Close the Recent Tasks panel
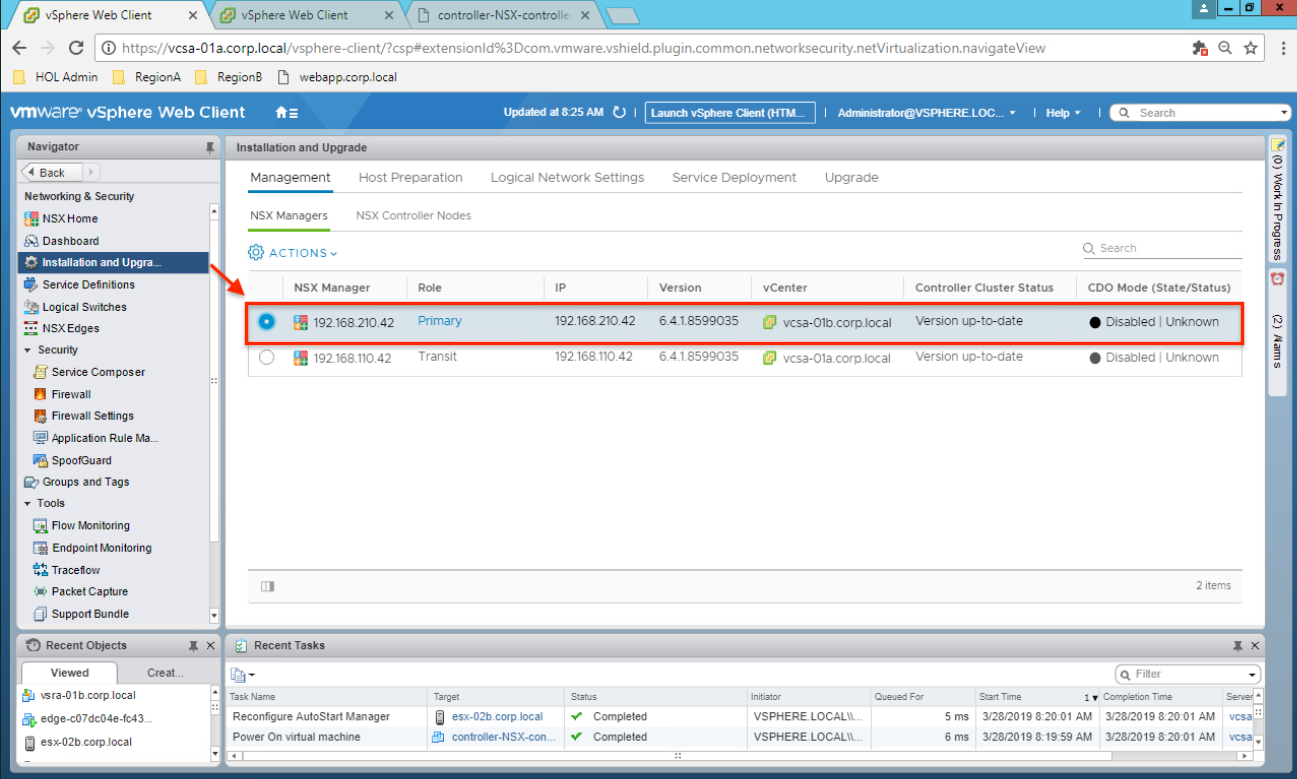Image resolution: width=1297 pixels, height=779 pixels. pos(1255,646)
